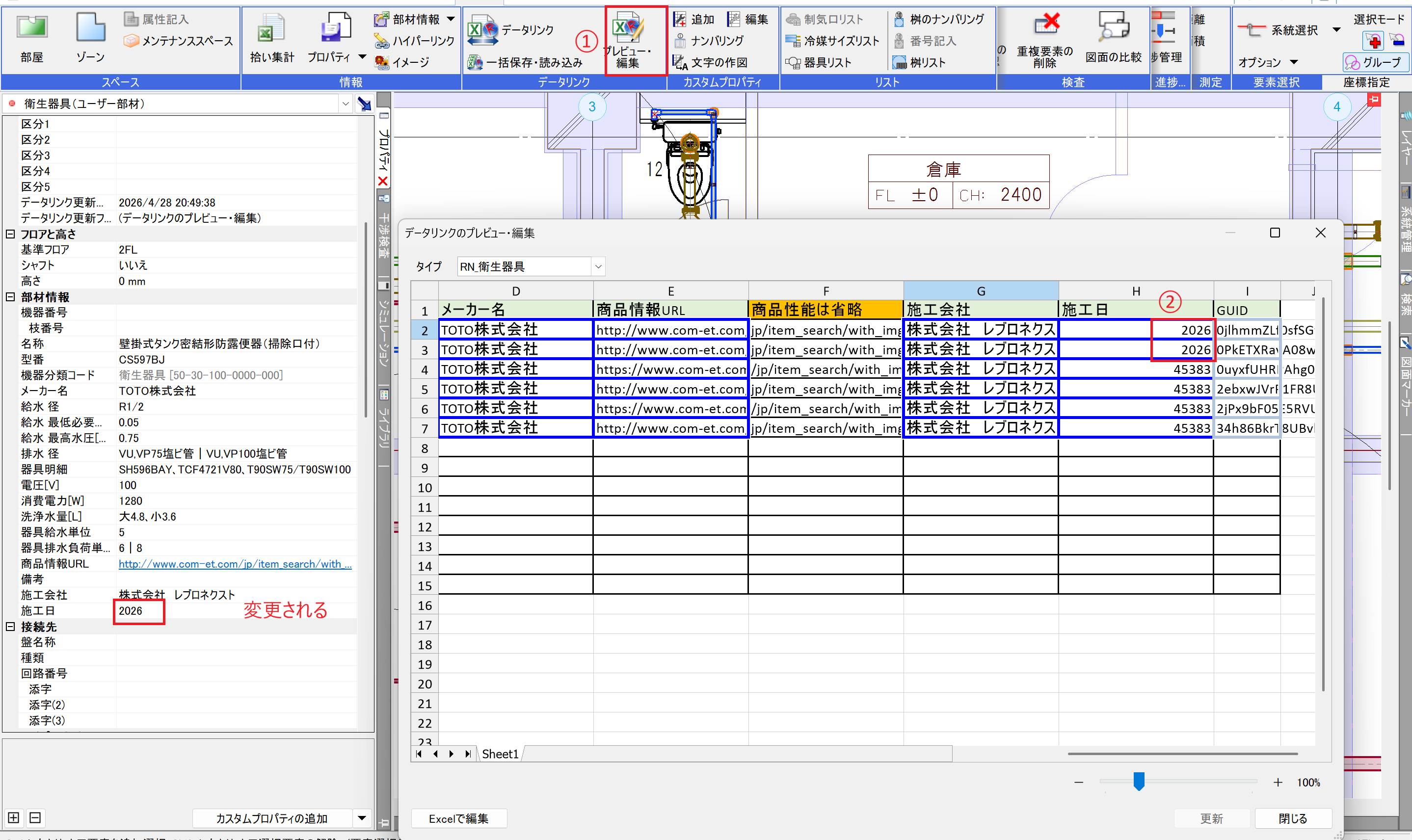This screenshot has height=840, width=1412.
Task: Click the spreadsheet zoom slider handle
Action: click(1139, 781)
